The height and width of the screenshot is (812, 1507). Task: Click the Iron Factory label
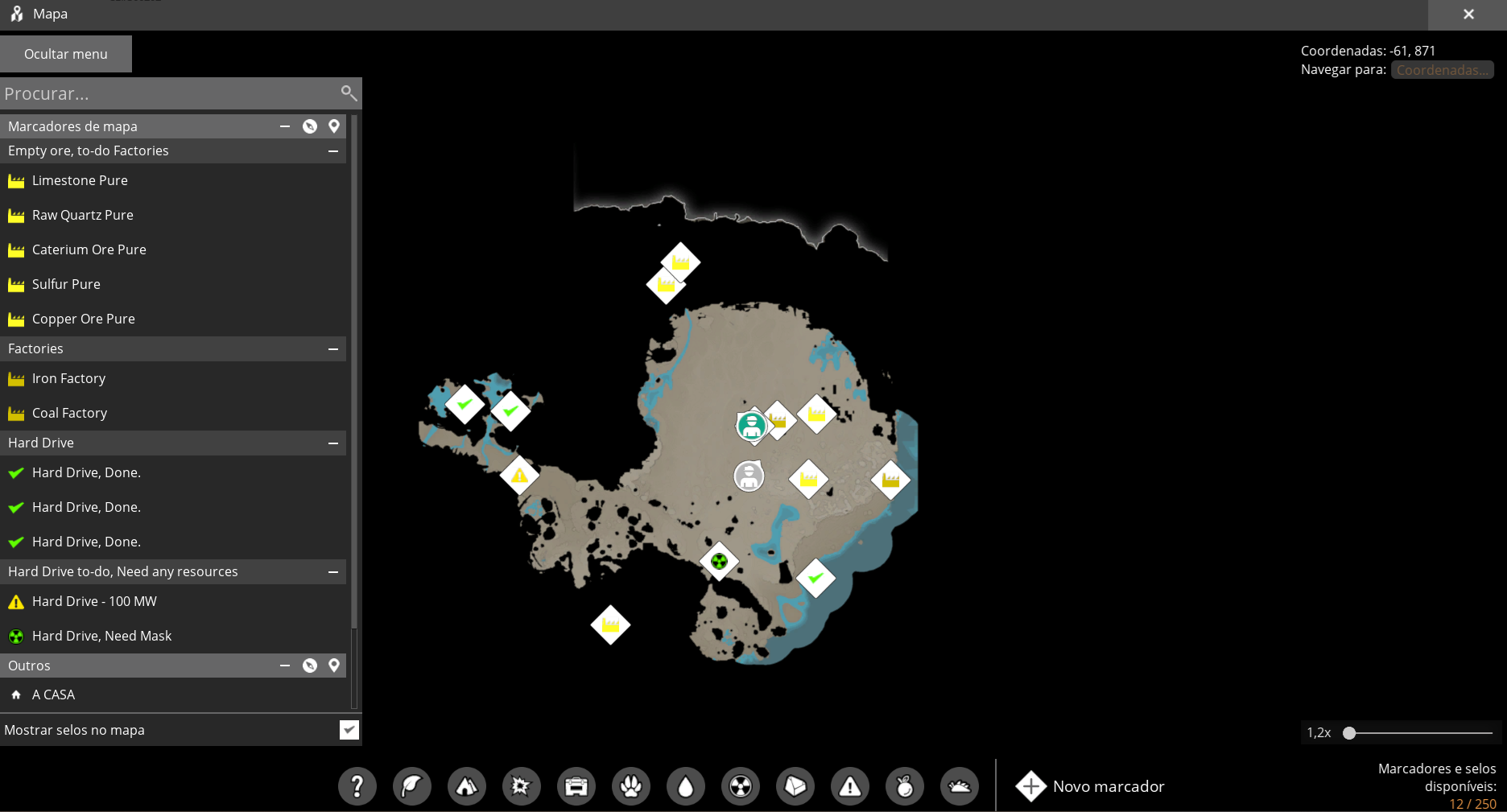[x=68, y=378]
